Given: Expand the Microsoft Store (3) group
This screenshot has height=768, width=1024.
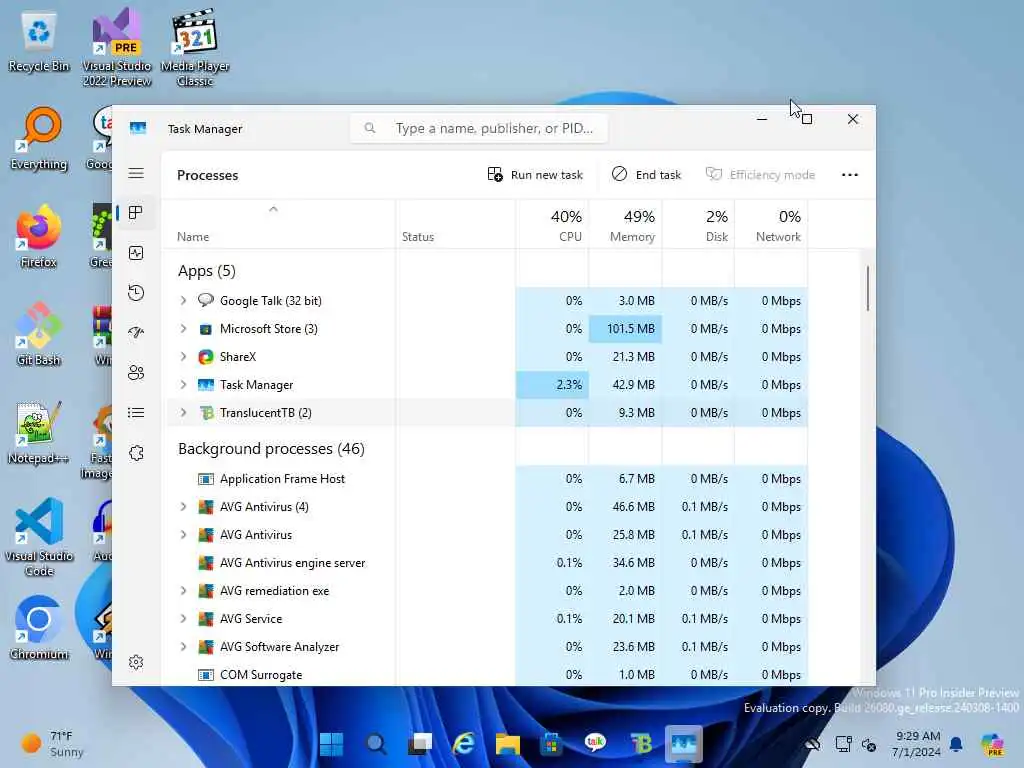Looking at the screenshot, I should 184,328.
